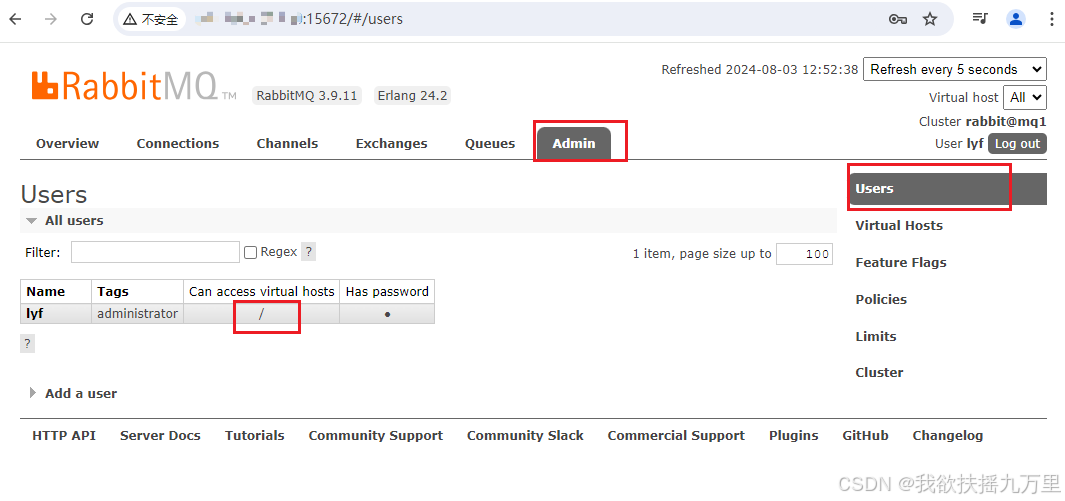Go back with the browser back arrow
This screenshot has width=1065, height=501.
click(15, 19)
